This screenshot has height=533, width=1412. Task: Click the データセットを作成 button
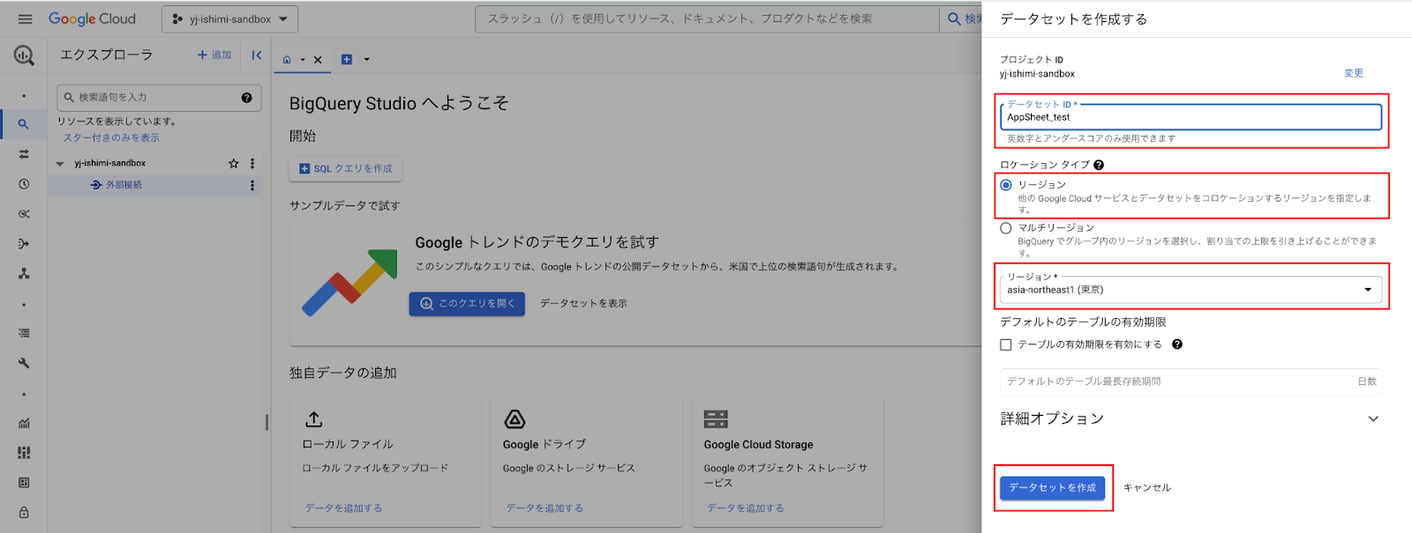[x=1052, y=487]
